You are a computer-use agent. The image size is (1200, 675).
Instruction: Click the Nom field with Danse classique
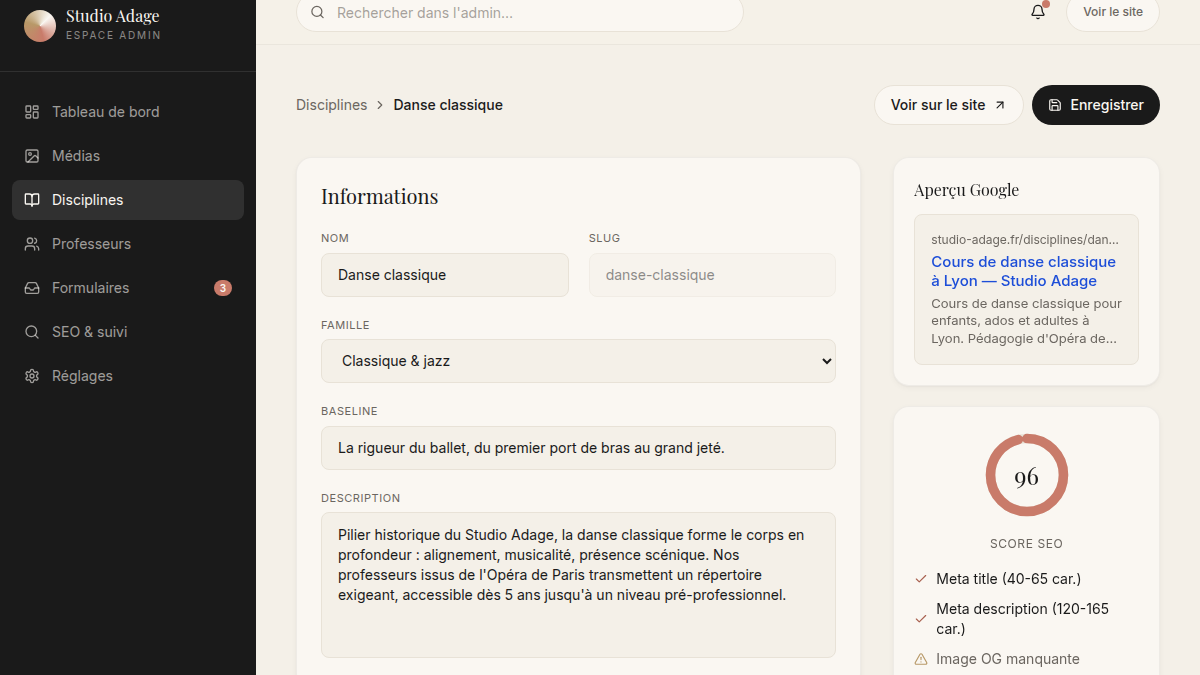click(x=445, y=275)
